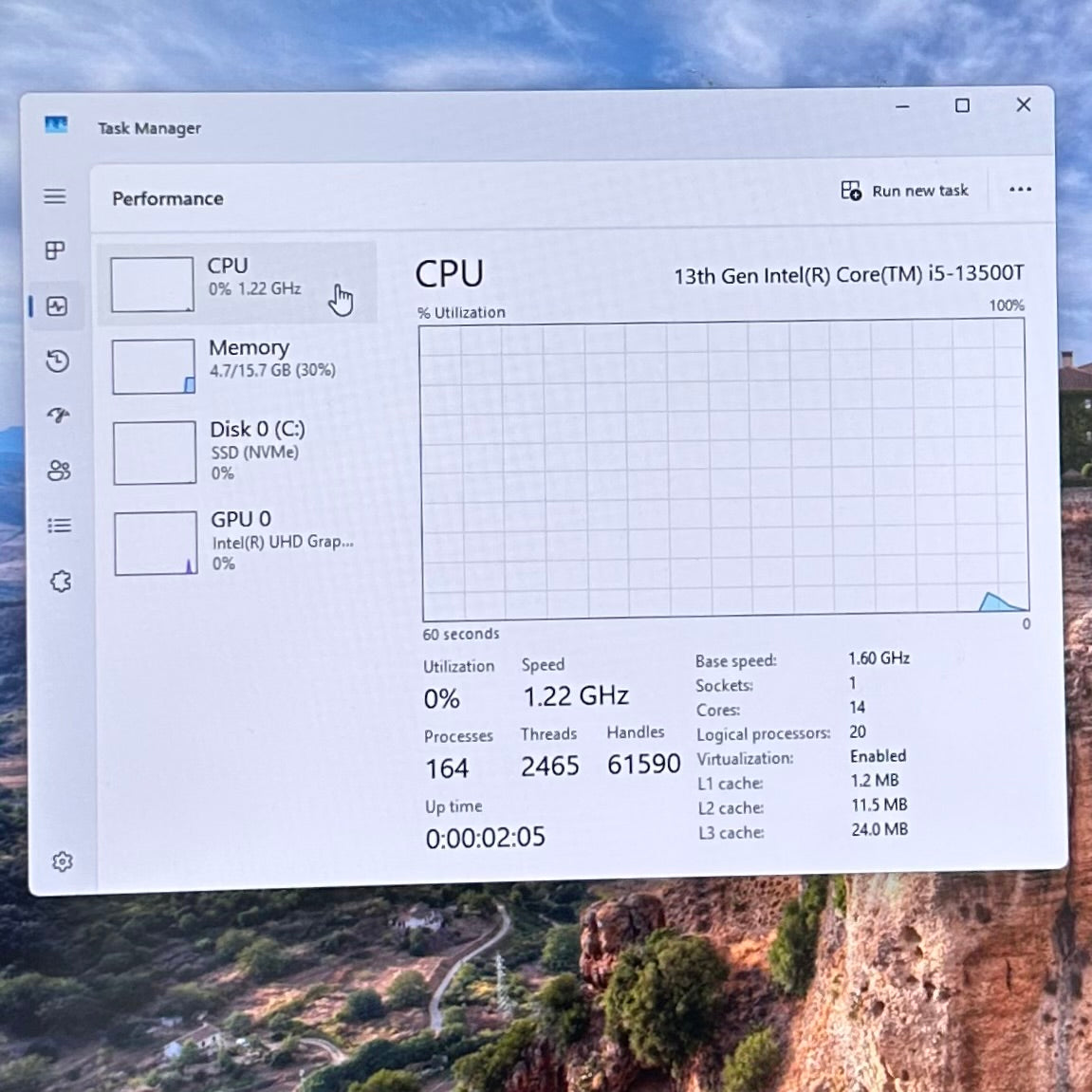Viewport: 1092px width, 1092px height.
Task: Open the three-dot more options menu
Action: tap(1020, 189)
